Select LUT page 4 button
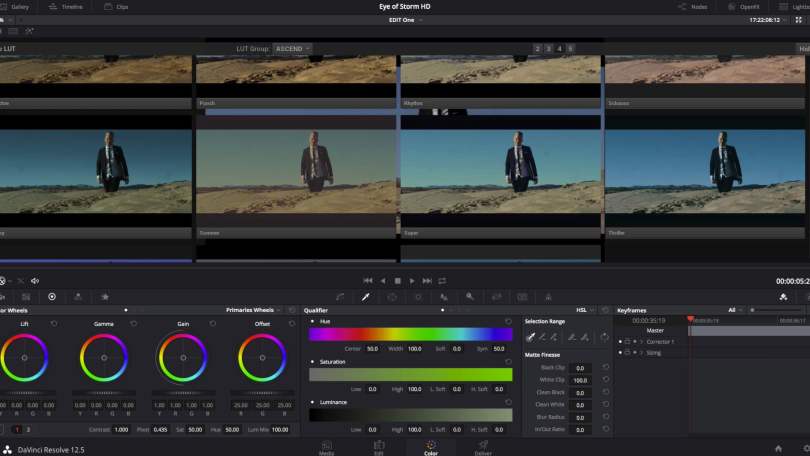The height and width of the screenshot is (456, 810). (559, 49)
